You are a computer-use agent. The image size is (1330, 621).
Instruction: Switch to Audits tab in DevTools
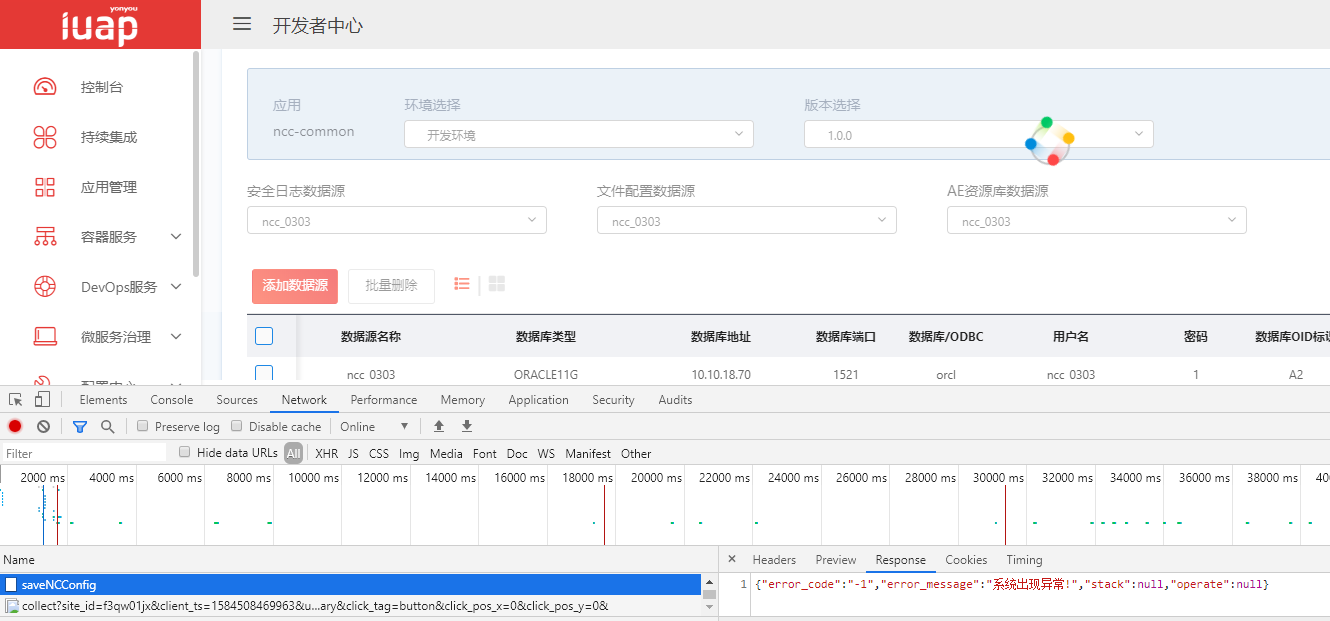[x=675, y=400]
